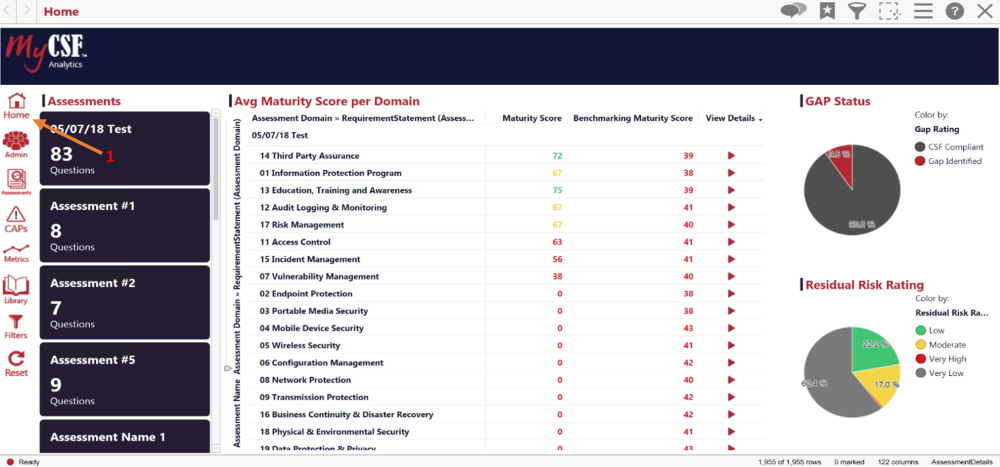Click the 122 columns status entry
The width and height of the screenshot is (1000, 467).
899,461
